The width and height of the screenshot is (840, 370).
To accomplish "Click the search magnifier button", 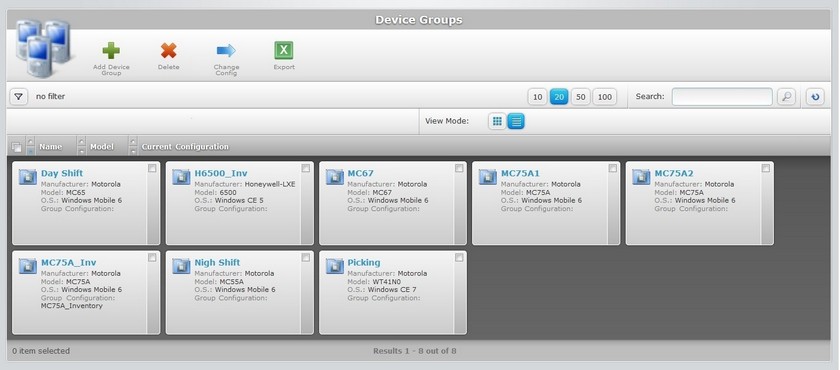I will [786, 97].
